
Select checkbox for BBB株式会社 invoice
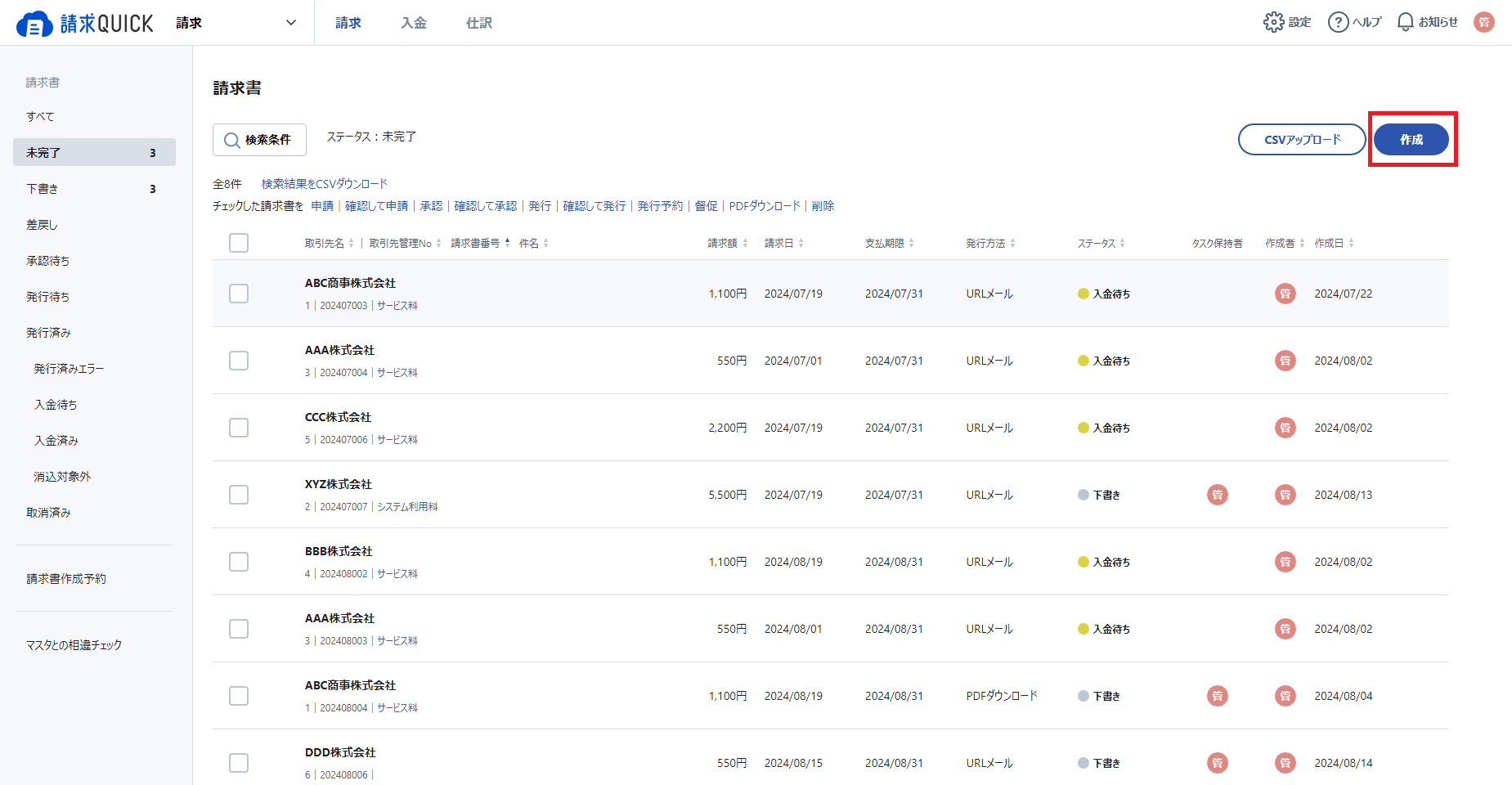[239, 562]
